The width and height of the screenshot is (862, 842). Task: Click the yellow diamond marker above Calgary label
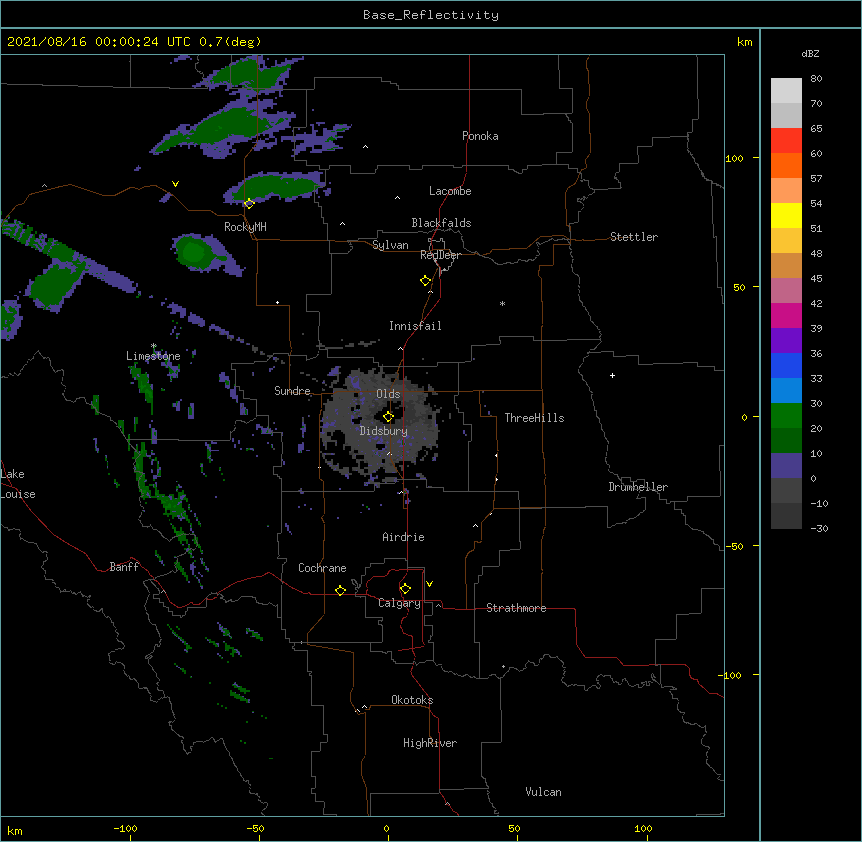(x=405, y=589)
